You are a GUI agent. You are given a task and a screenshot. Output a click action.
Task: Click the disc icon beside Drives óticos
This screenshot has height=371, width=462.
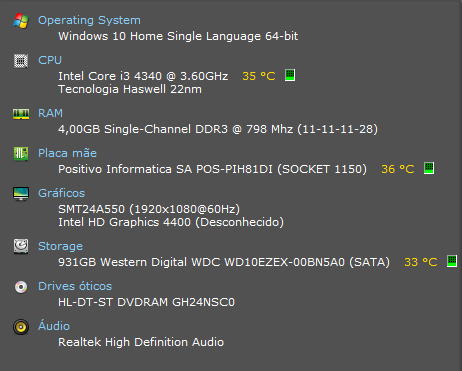(21, 287)
